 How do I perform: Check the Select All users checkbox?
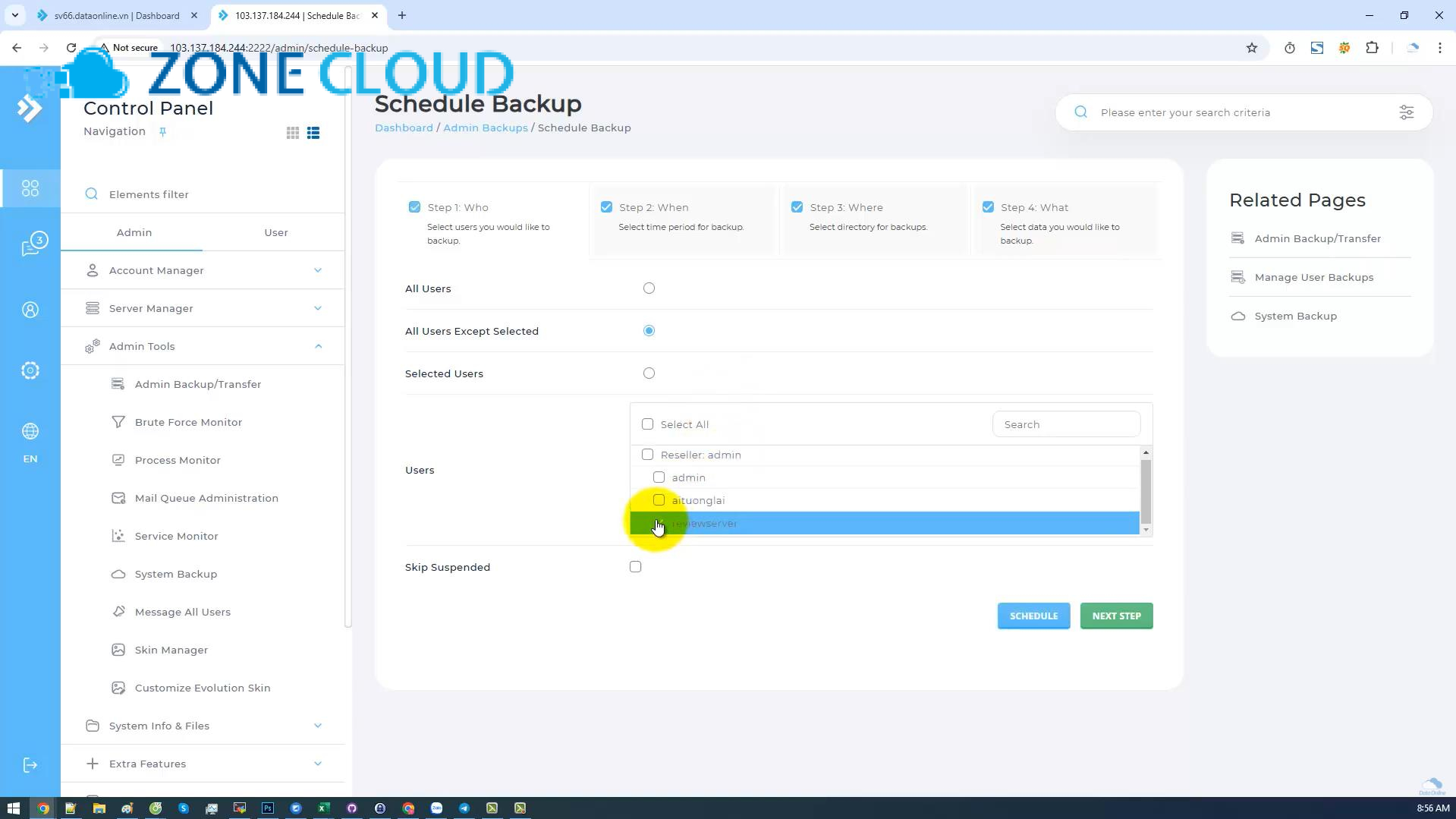pos(647,424)
